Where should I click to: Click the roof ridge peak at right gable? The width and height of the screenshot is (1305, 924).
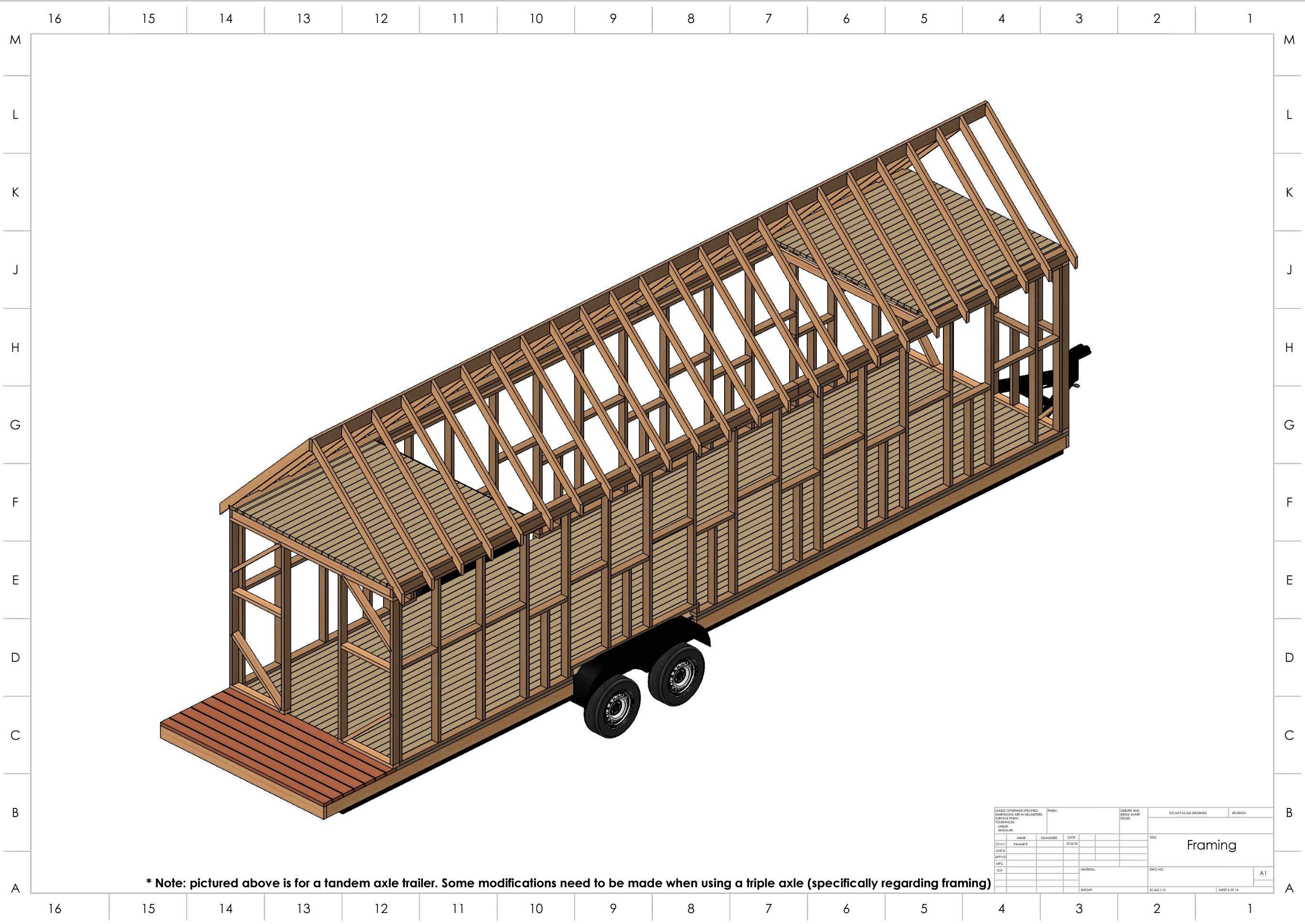click(x=986, y=104)
